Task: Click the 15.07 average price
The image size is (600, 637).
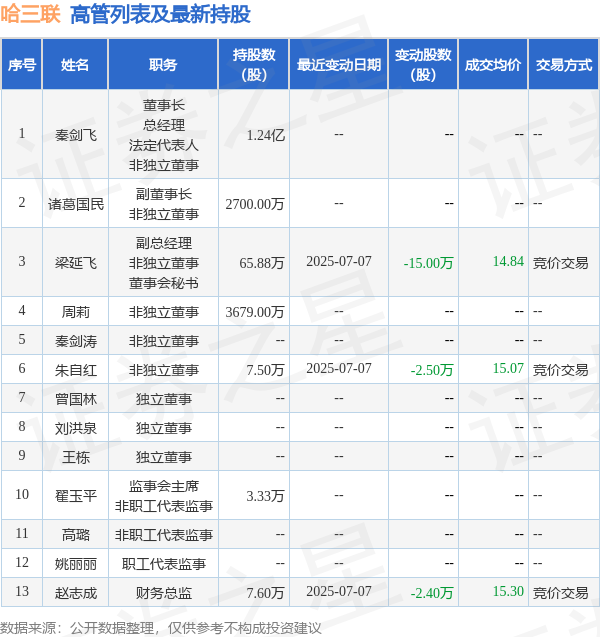Action: click(x=508, y=368)
